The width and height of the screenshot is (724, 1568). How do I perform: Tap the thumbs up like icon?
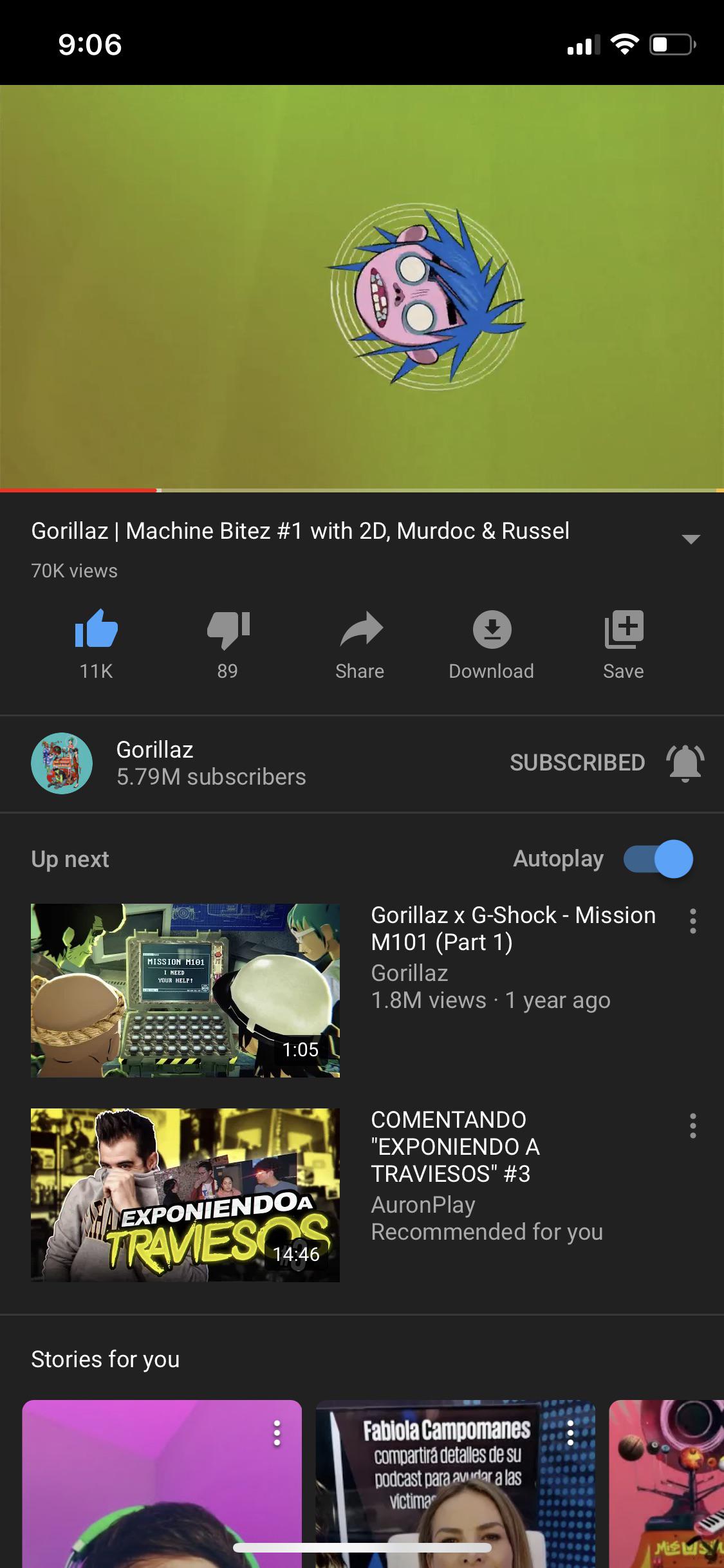click(97, 629)
